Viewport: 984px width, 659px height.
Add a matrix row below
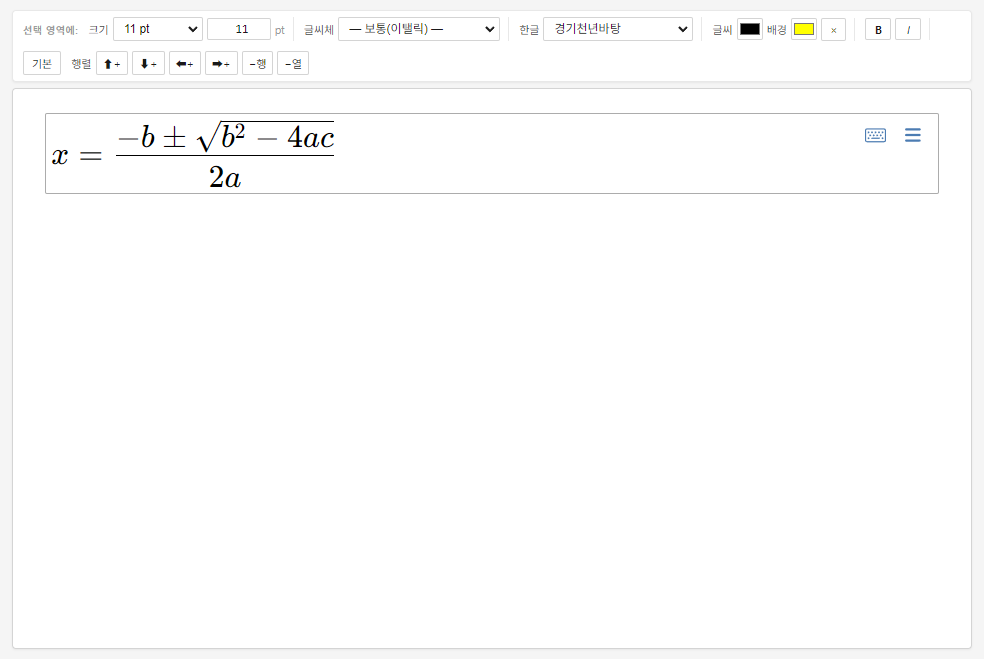pyautogui.click(x=148, y=63)
